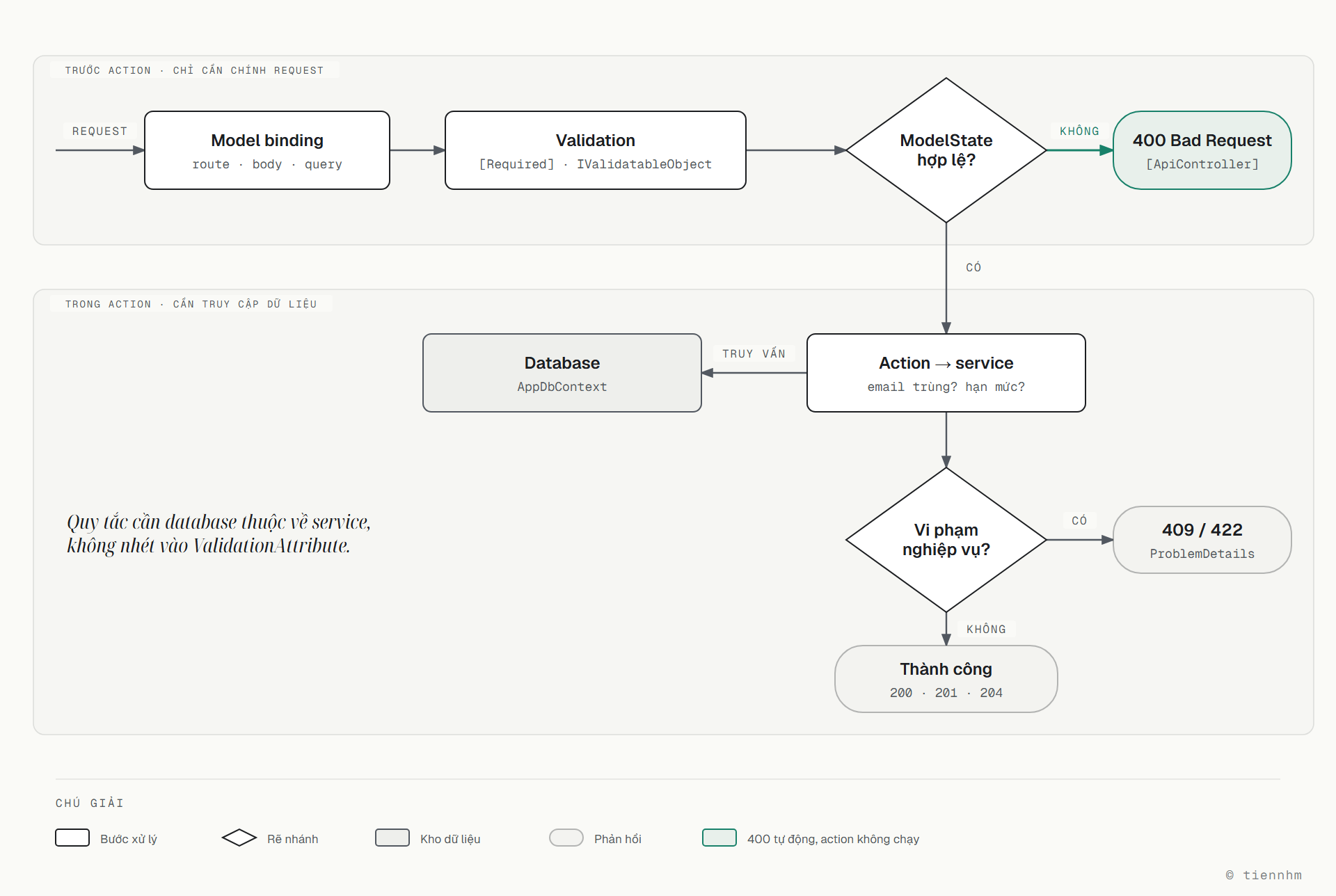This screenshot has height=896, width=1336.
Task: Click the KHÔNG label above Thành công
Action: click(986, 629)
